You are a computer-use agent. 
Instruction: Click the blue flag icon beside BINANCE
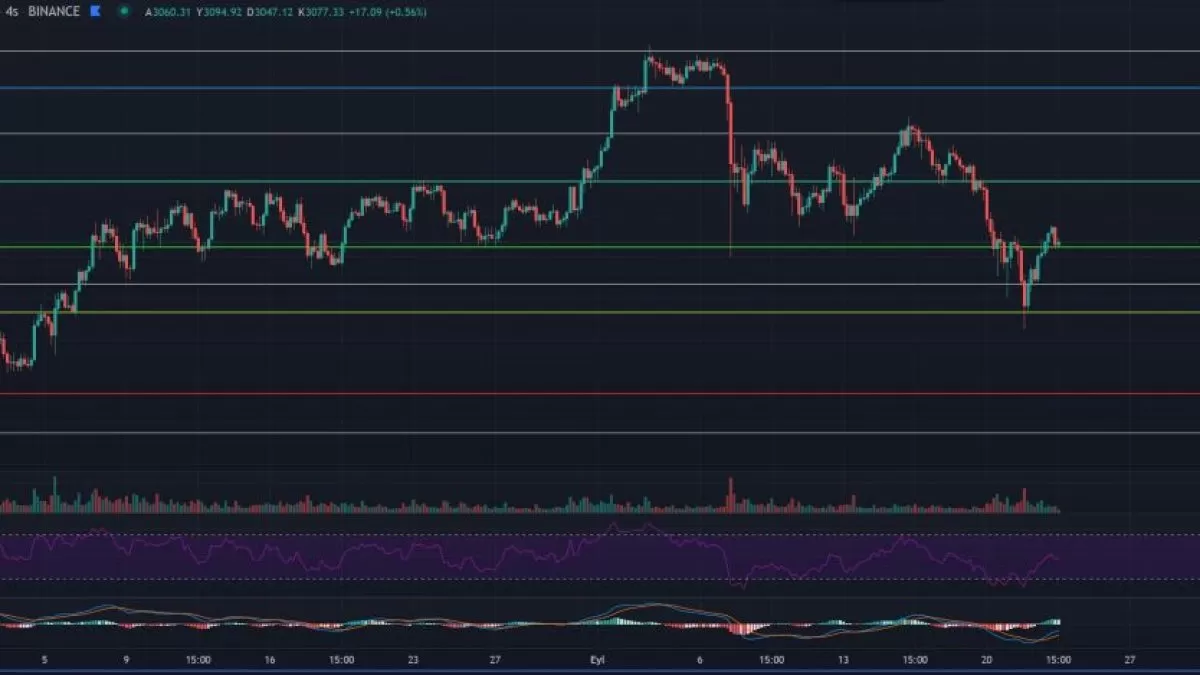(x=95, y=12)
